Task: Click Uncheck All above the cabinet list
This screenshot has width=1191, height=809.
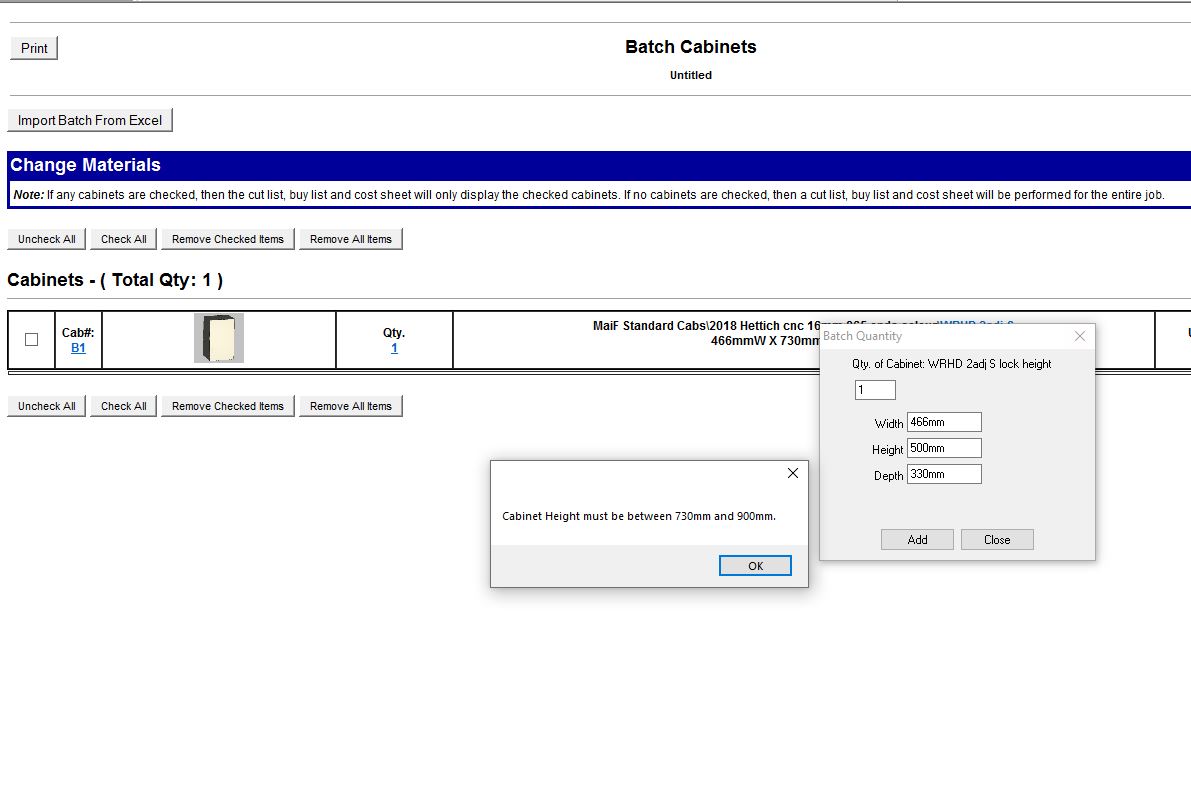Action: pyautogui.click(x=47, y=239)
